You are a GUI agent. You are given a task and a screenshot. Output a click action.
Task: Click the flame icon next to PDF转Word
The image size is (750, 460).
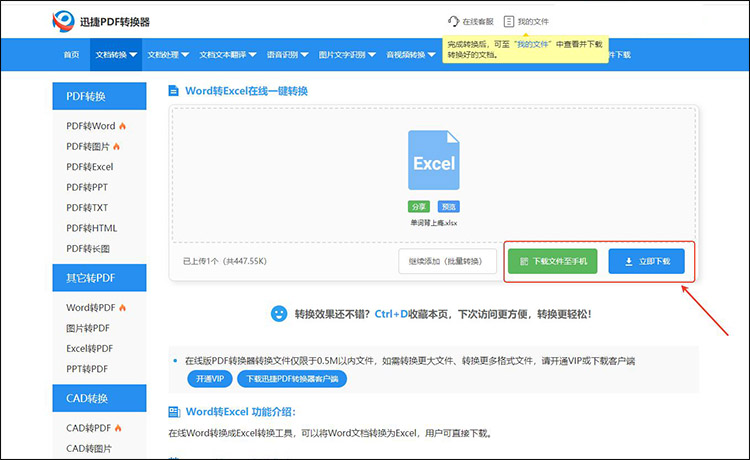coord(122,126)
